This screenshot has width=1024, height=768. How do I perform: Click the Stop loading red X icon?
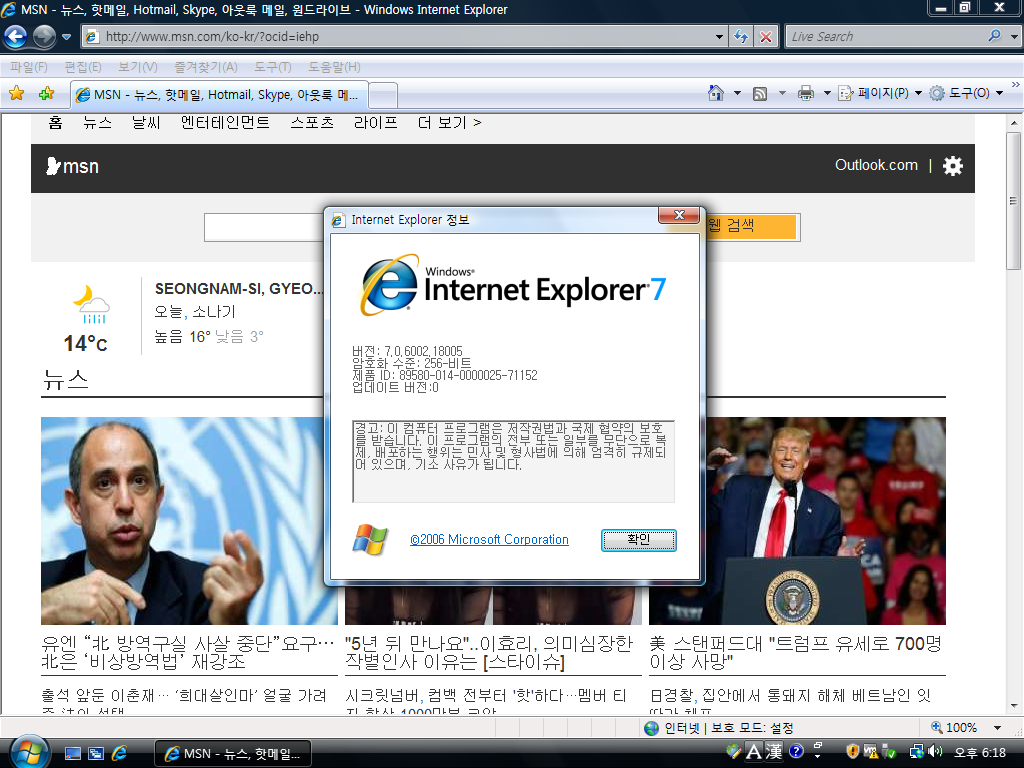click(x=765, y=37)
